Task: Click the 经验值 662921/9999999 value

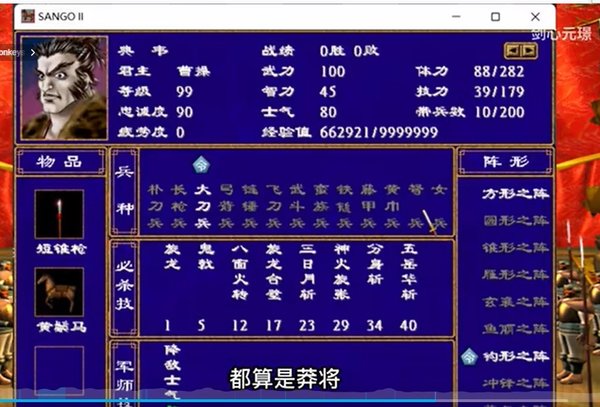Action: [379, 132]
